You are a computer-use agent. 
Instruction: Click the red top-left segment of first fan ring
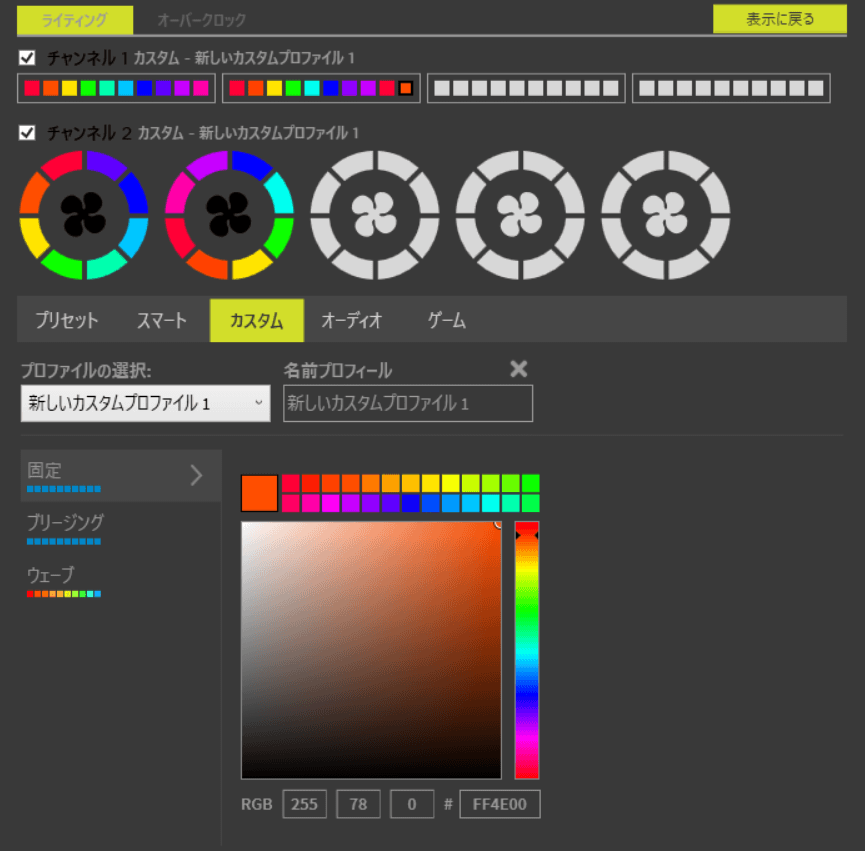(x=60, y=165)
